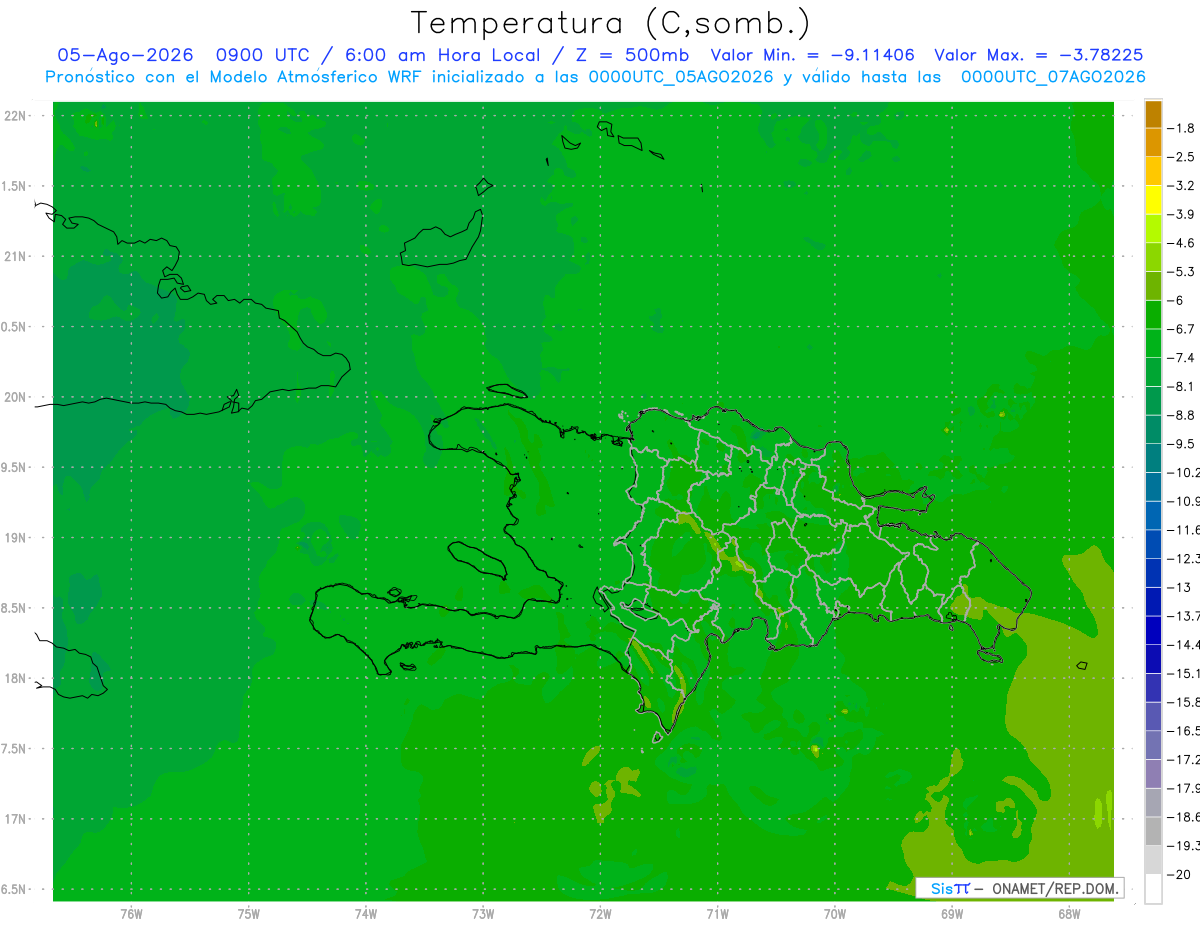Click the "-1.8" colorbar label
This screenshot has height=927, width=1200.
[x=1182, y=128]
